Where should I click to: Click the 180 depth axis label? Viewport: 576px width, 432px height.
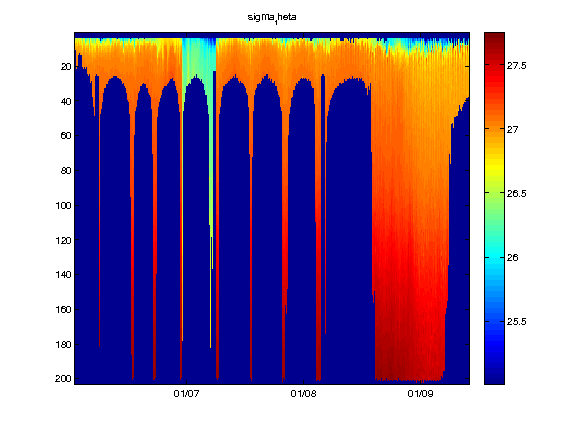pos(63,345)
